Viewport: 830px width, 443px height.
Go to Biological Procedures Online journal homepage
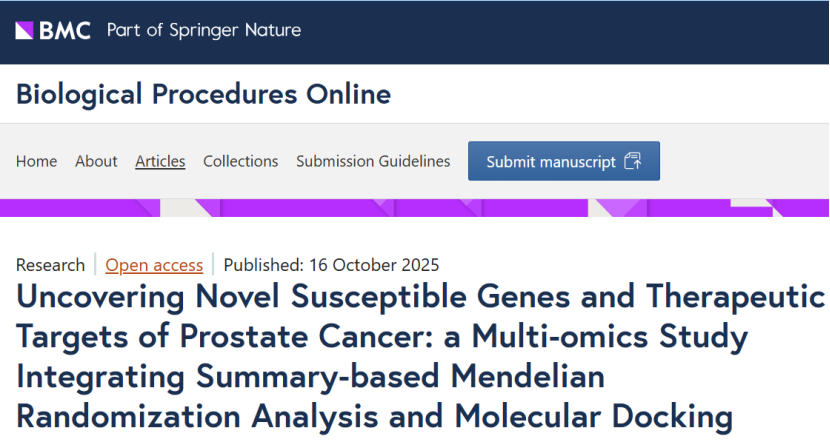(x=203, y=95)
